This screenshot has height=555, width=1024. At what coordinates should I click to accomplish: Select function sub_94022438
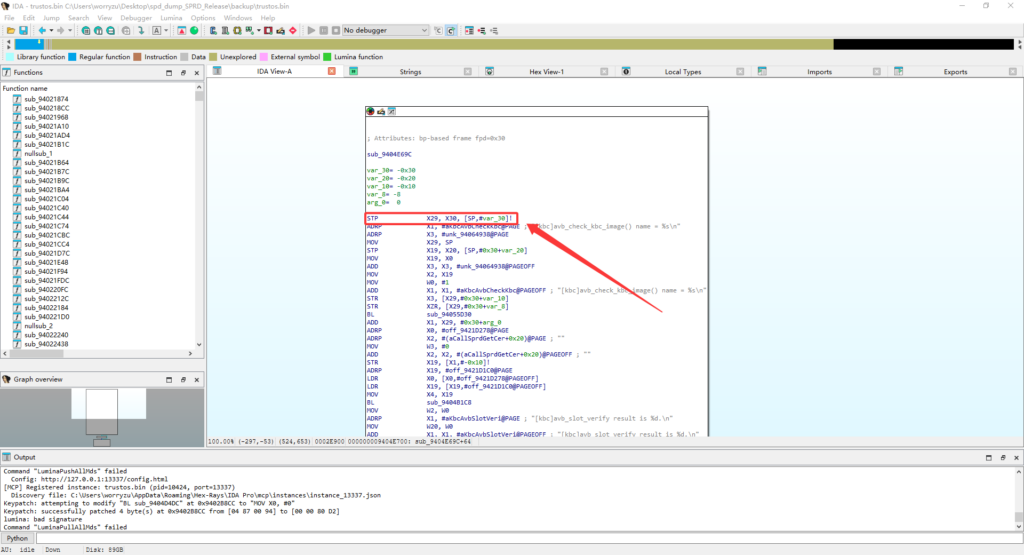[x=46, y=344]
